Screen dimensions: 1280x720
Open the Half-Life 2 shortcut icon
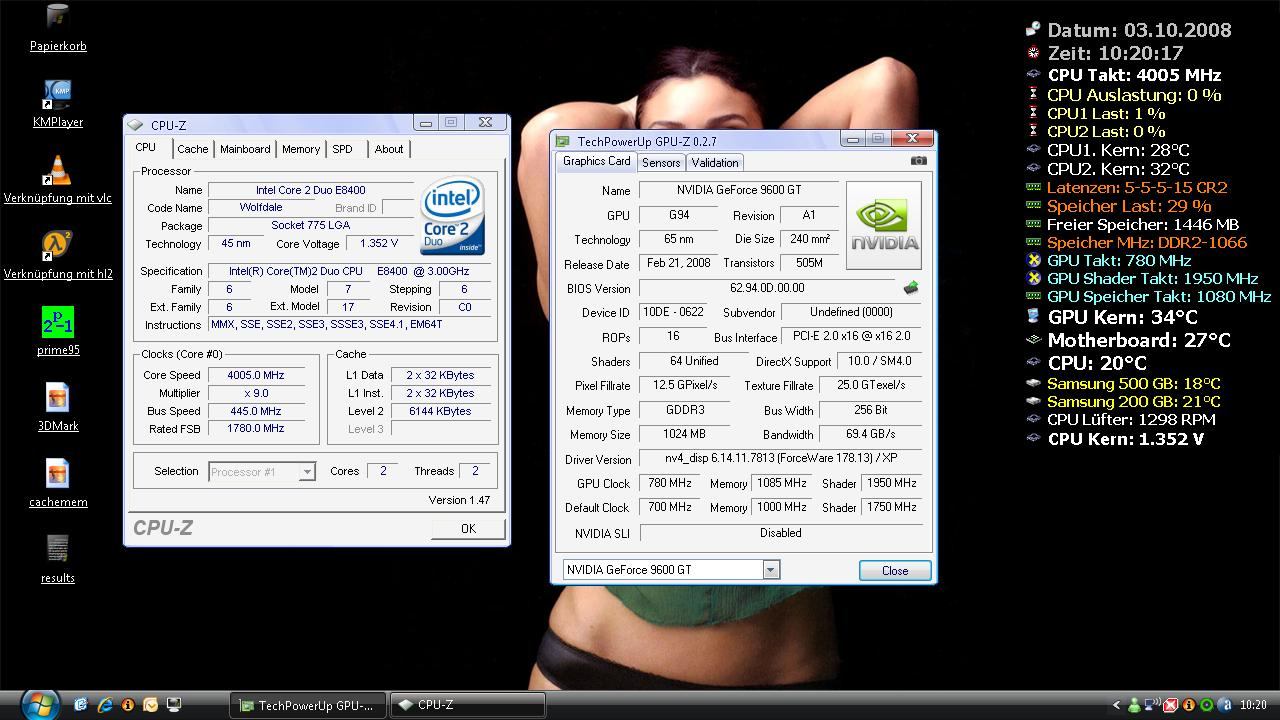[58, 256]
